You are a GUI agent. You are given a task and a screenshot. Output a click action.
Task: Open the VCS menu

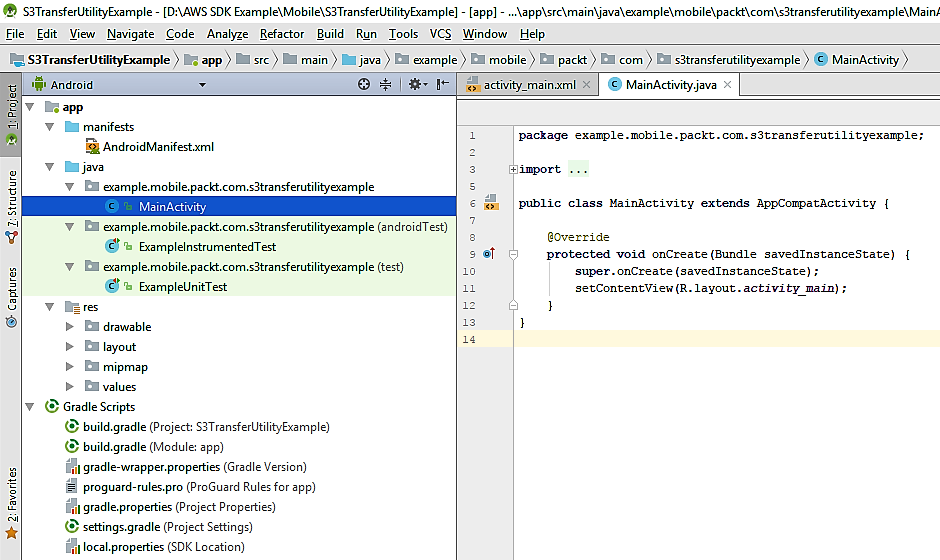(x=441, y=34)
